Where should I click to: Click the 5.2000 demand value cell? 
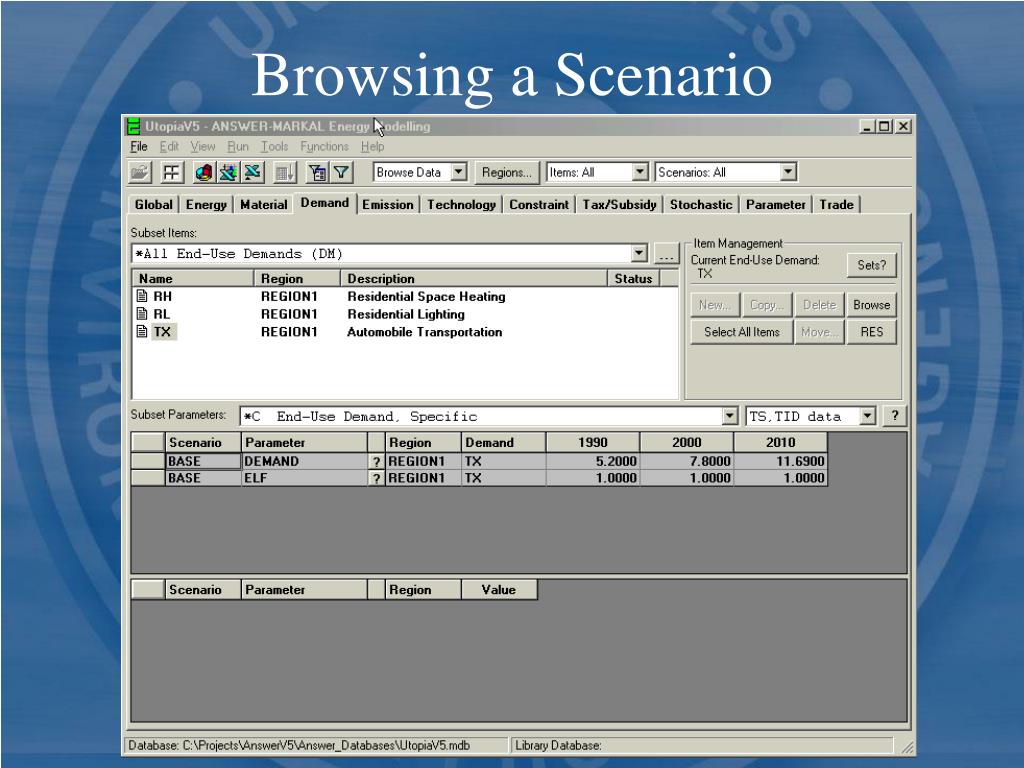[592, 461]
